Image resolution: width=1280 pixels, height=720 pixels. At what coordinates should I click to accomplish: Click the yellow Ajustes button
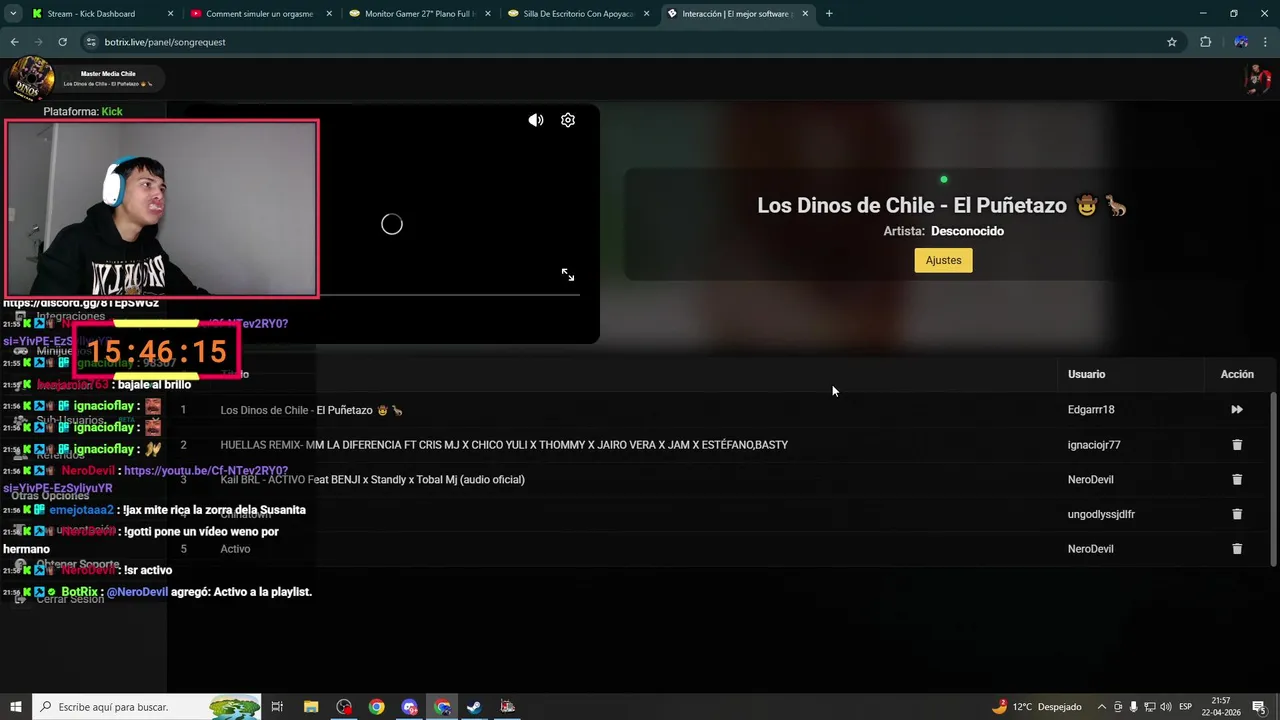943,260
